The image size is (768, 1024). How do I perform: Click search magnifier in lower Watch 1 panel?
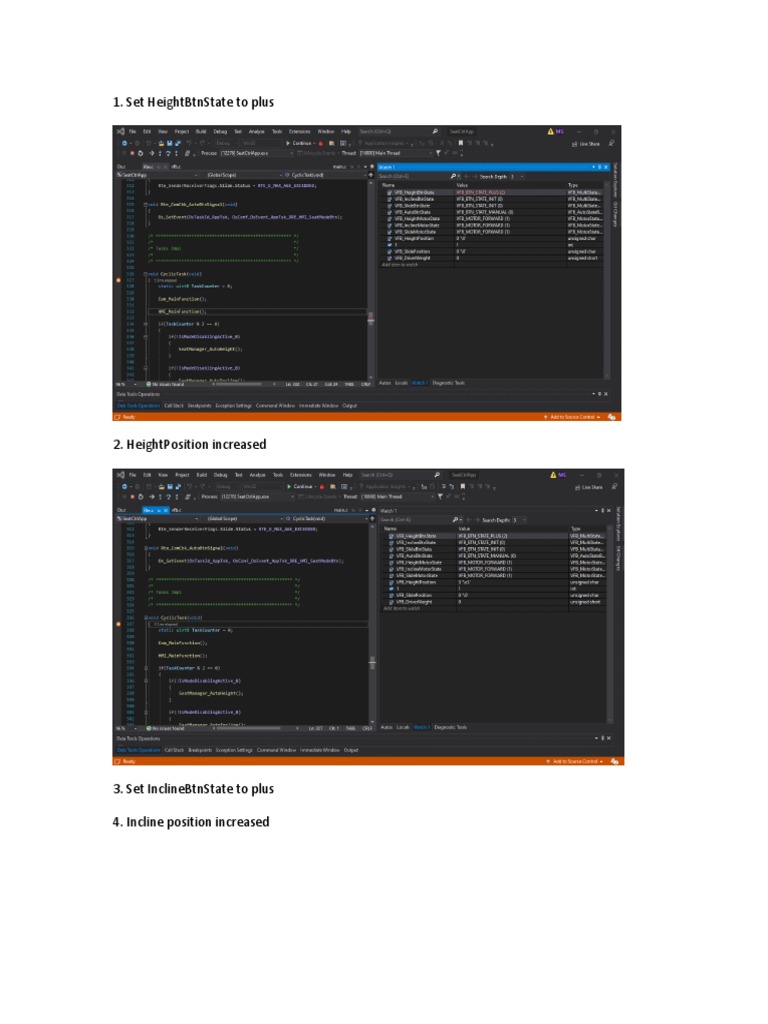[x=454, y=520]
